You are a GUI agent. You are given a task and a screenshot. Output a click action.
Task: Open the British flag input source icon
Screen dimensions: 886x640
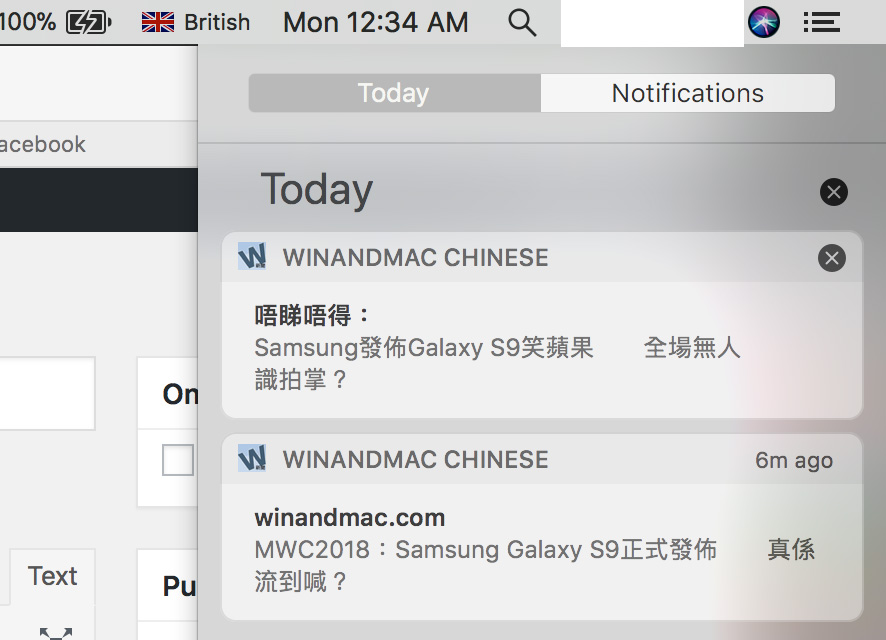pyautogui.click(x=158, y=23)
